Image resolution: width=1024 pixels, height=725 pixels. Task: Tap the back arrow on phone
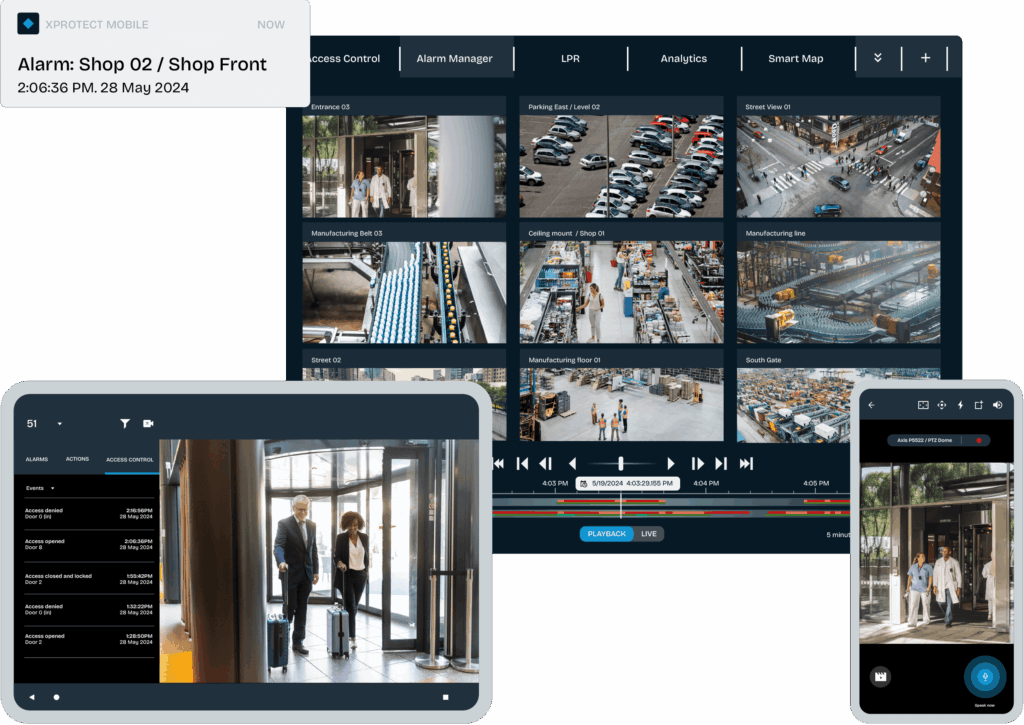pyautogui.click(x=871, y=405)
